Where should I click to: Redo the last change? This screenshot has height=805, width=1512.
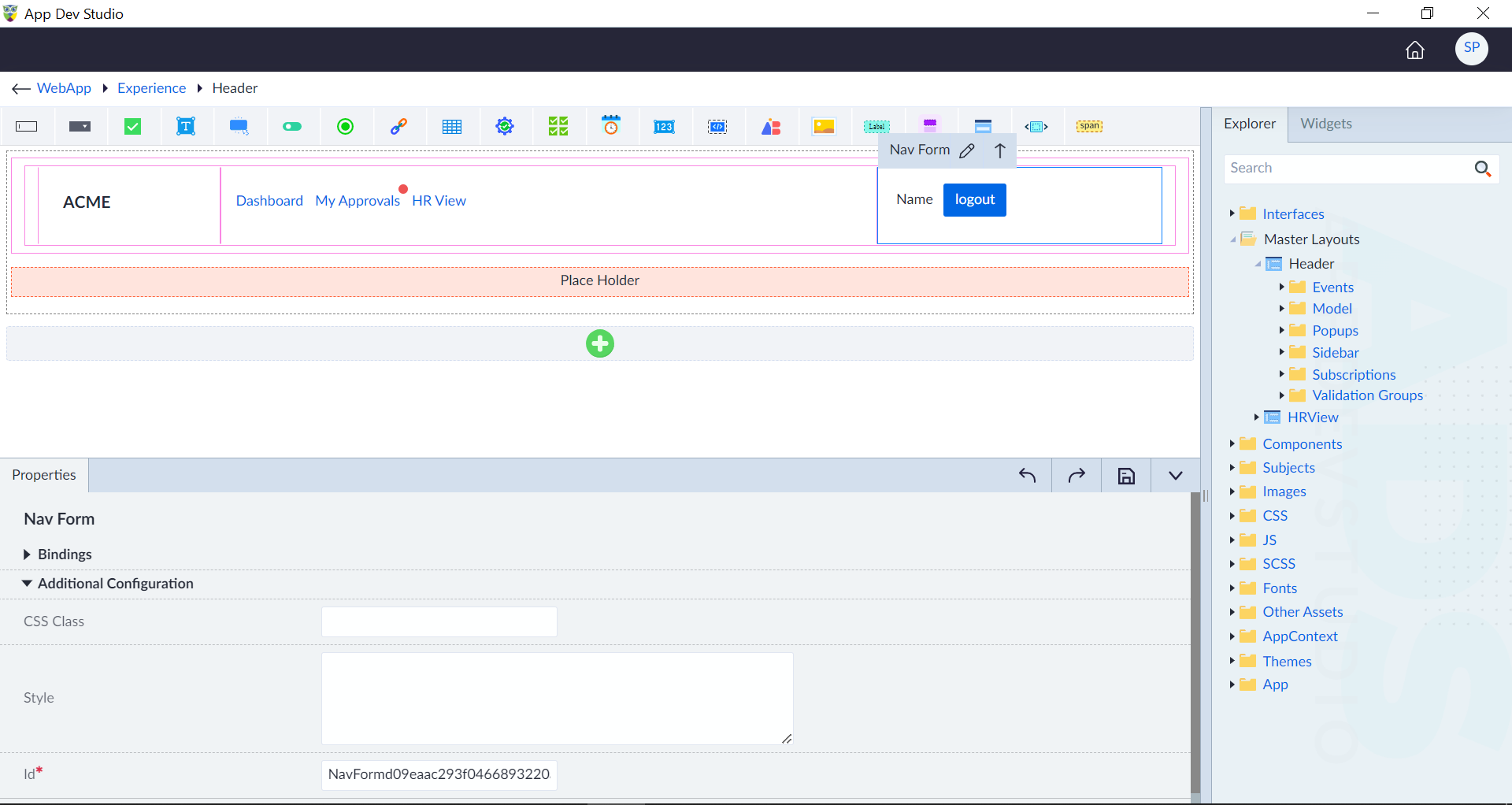coord(1077,475)
